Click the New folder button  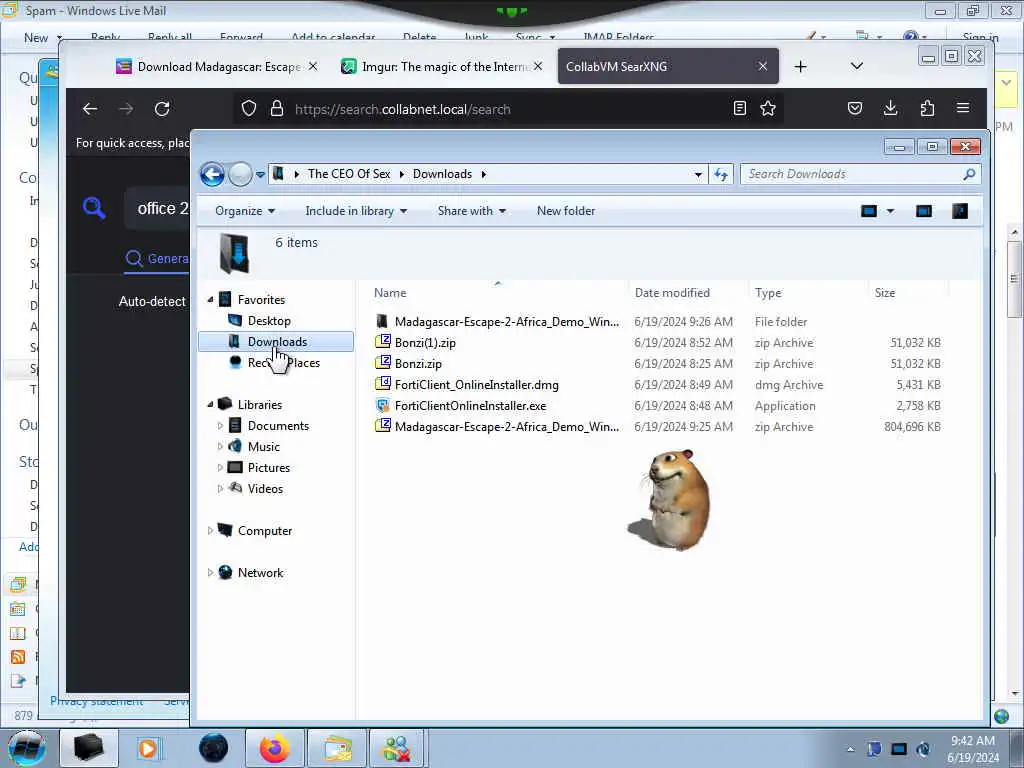[566, 211]
